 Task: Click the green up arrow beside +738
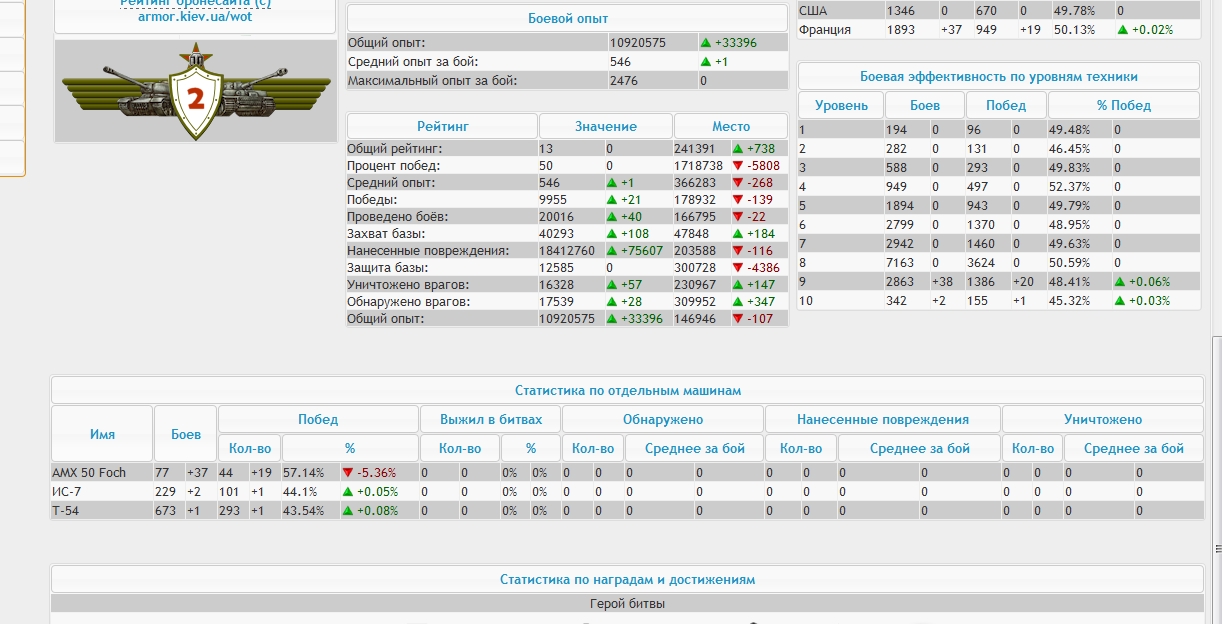(x=738, y=149)
